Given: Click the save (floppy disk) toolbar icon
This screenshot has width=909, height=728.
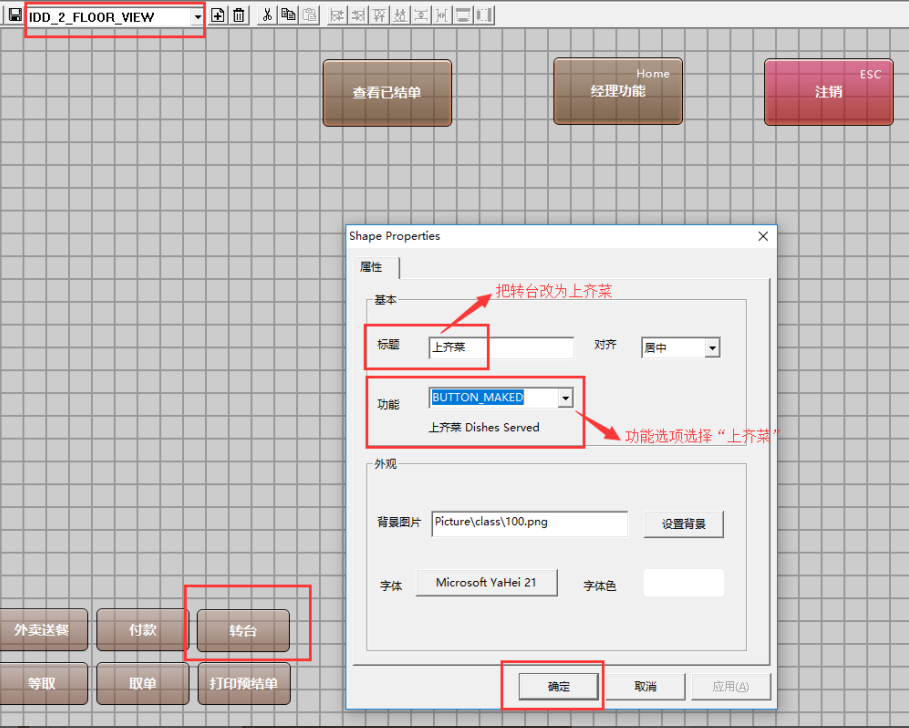Looking at the screenshot, I should point(14,15).
